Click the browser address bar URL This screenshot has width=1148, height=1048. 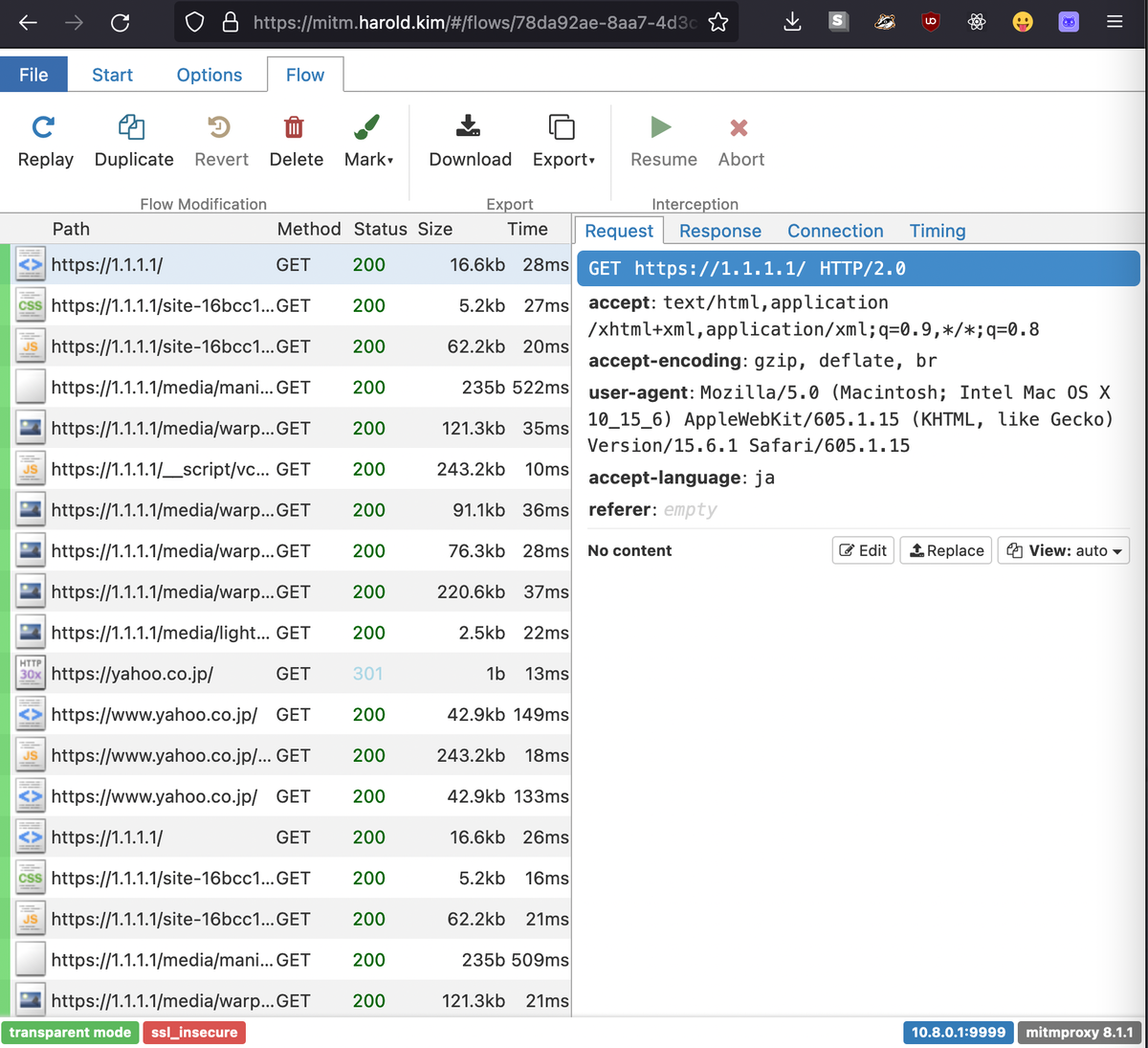pyautogui.click(x=475, y=22)
